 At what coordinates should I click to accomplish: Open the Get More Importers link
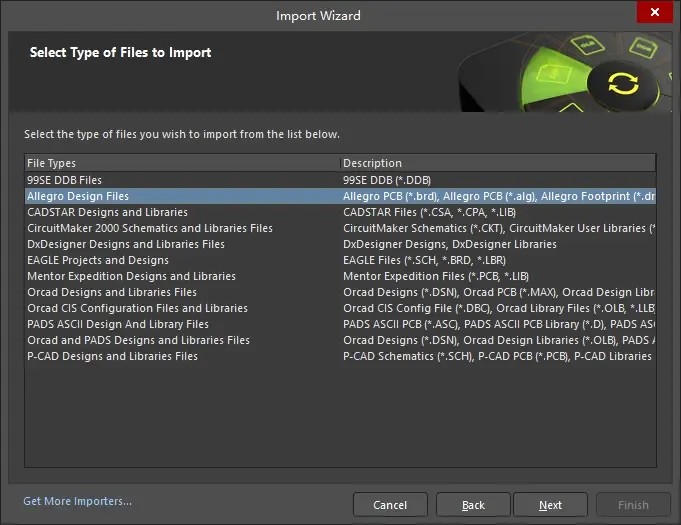point(77,501)
